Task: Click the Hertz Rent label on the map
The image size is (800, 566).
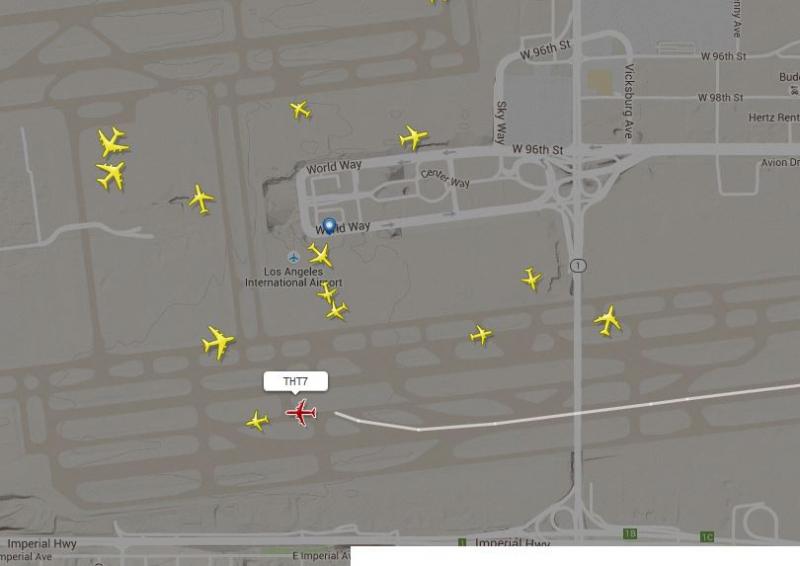Action: [x=774, y=117]
